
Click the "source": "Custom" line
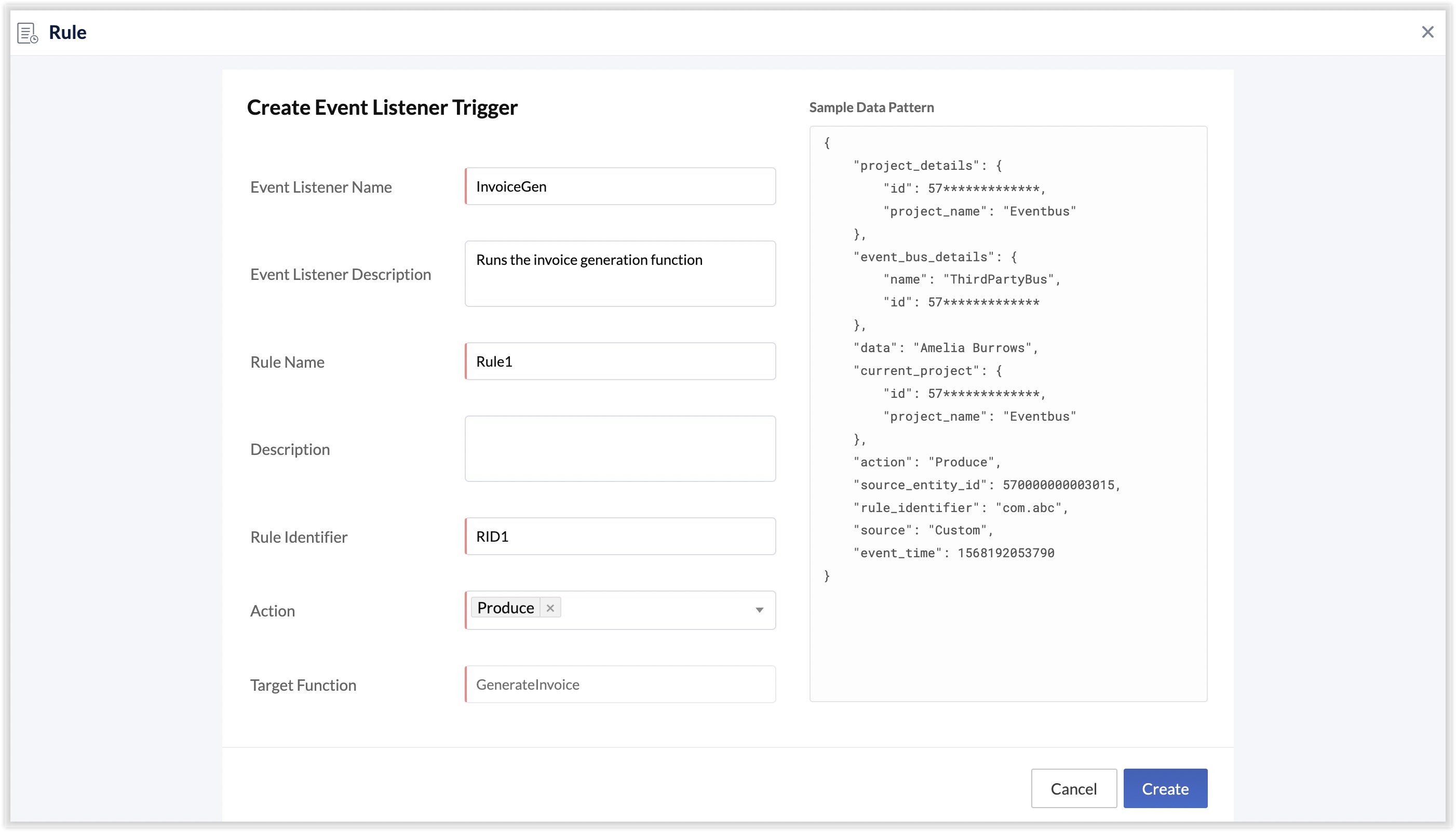click(923, 530)
